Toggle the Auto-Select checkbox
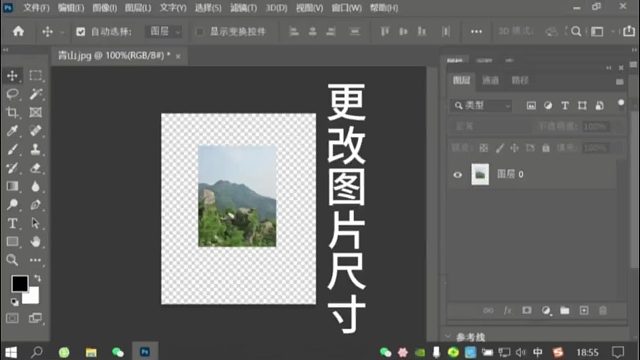The height and width of the screenshot is (360, 640). (x=80, y=32)
